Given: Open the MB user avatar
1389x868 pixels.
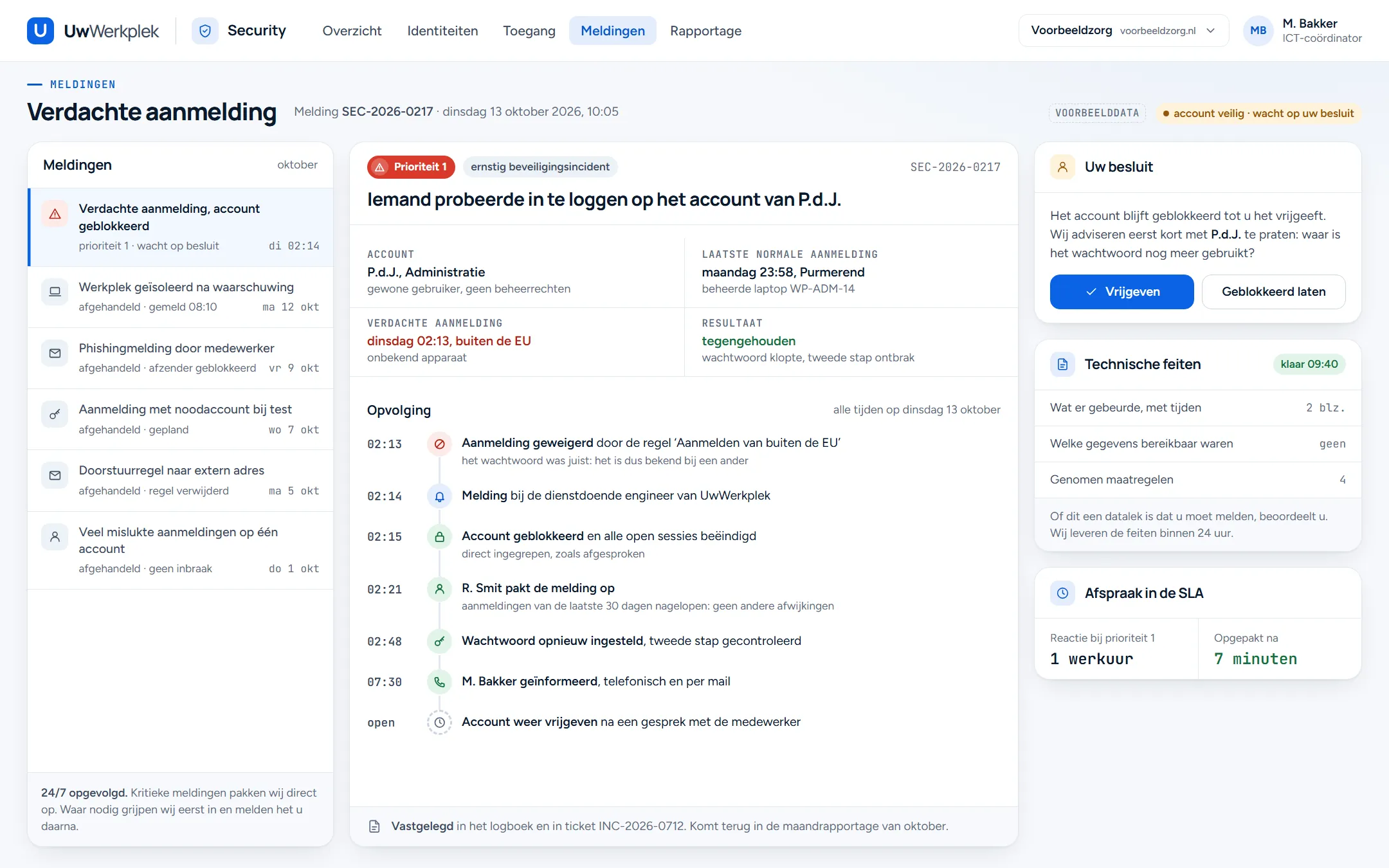Looking at the screenshot, I should point(1258,31).
